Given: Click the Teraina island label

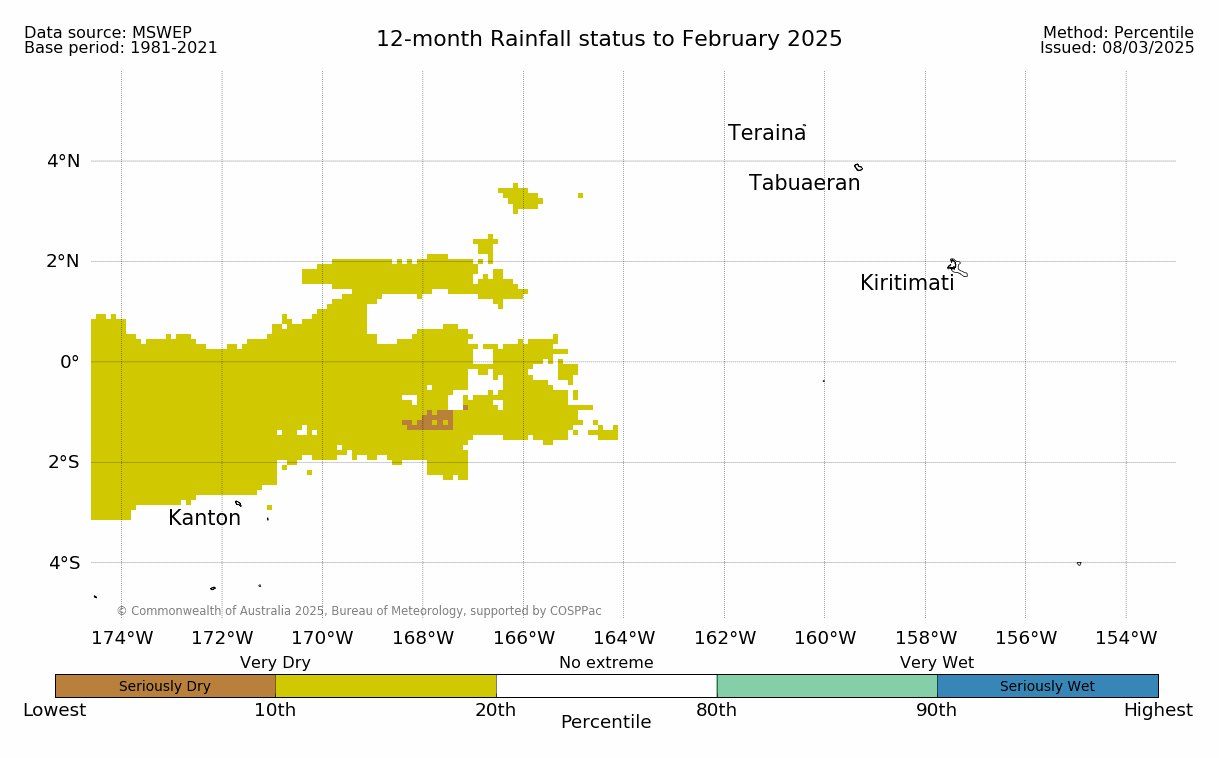Looking at the screenshot, I should (767, 133).
